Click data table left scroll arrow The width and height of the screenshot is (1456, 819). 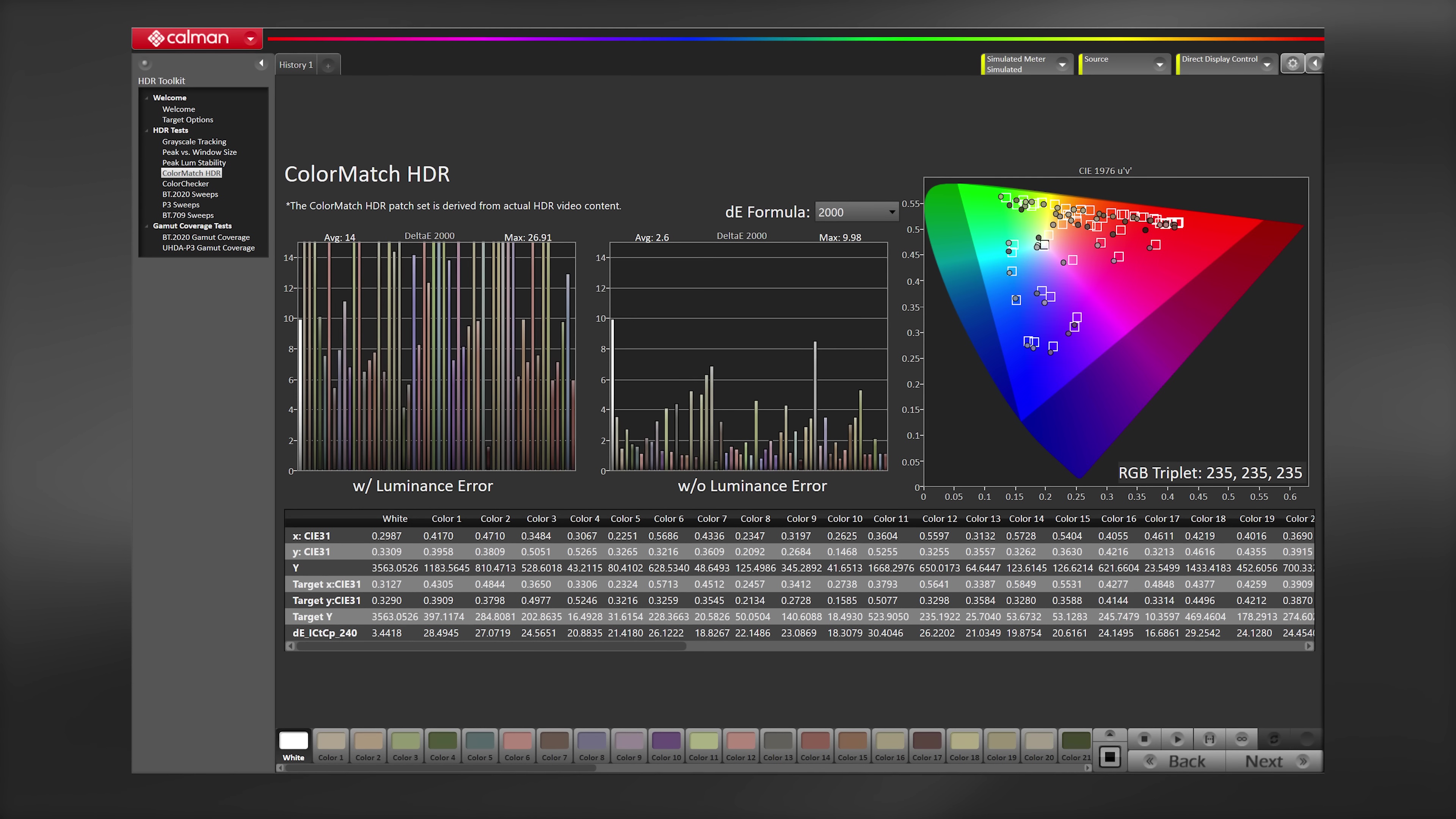(290, 646)
